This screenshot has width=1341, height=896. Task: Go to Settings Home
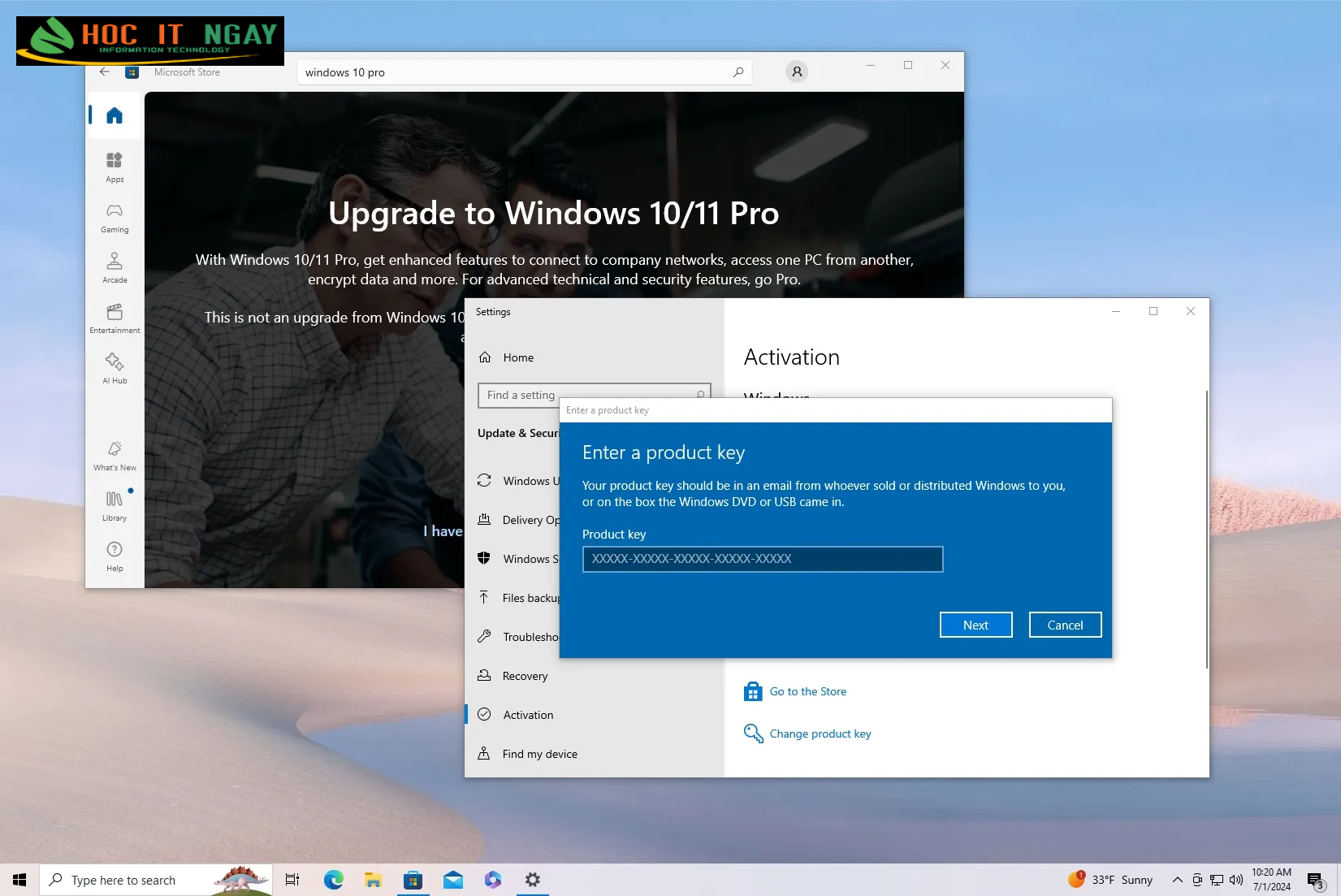coord(518,357)
